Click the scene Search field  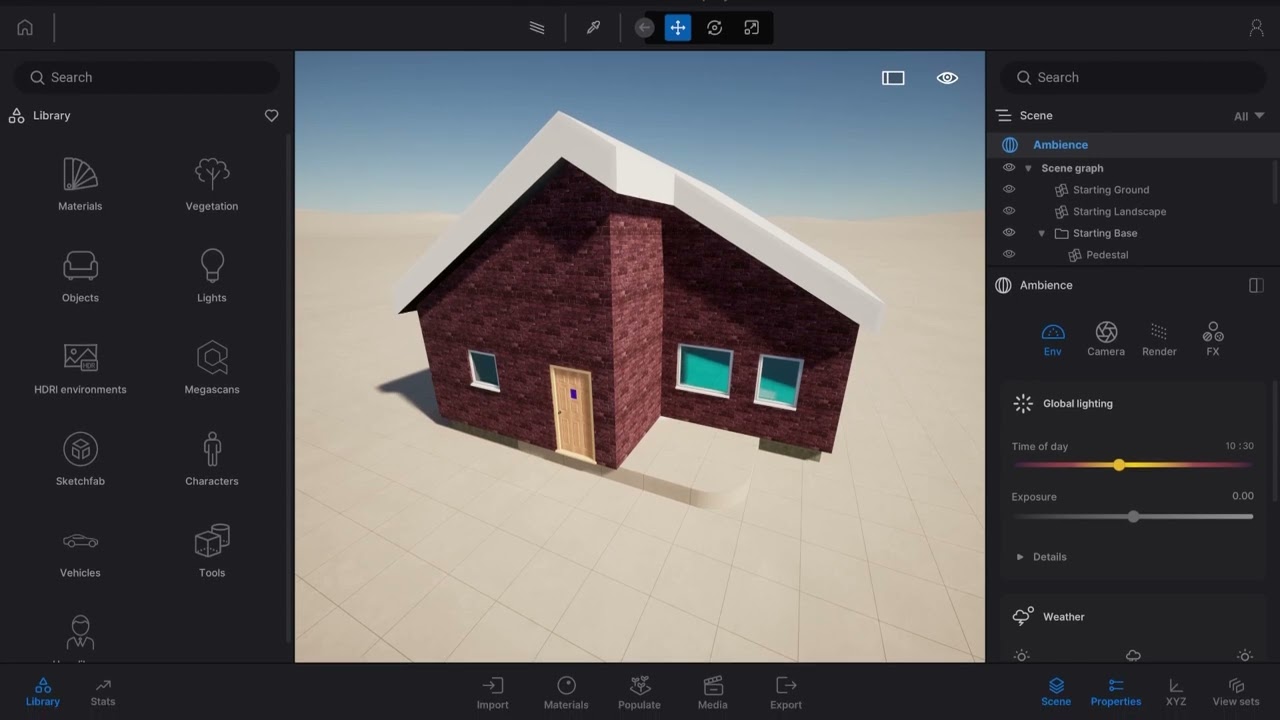tap(1133, 77)
